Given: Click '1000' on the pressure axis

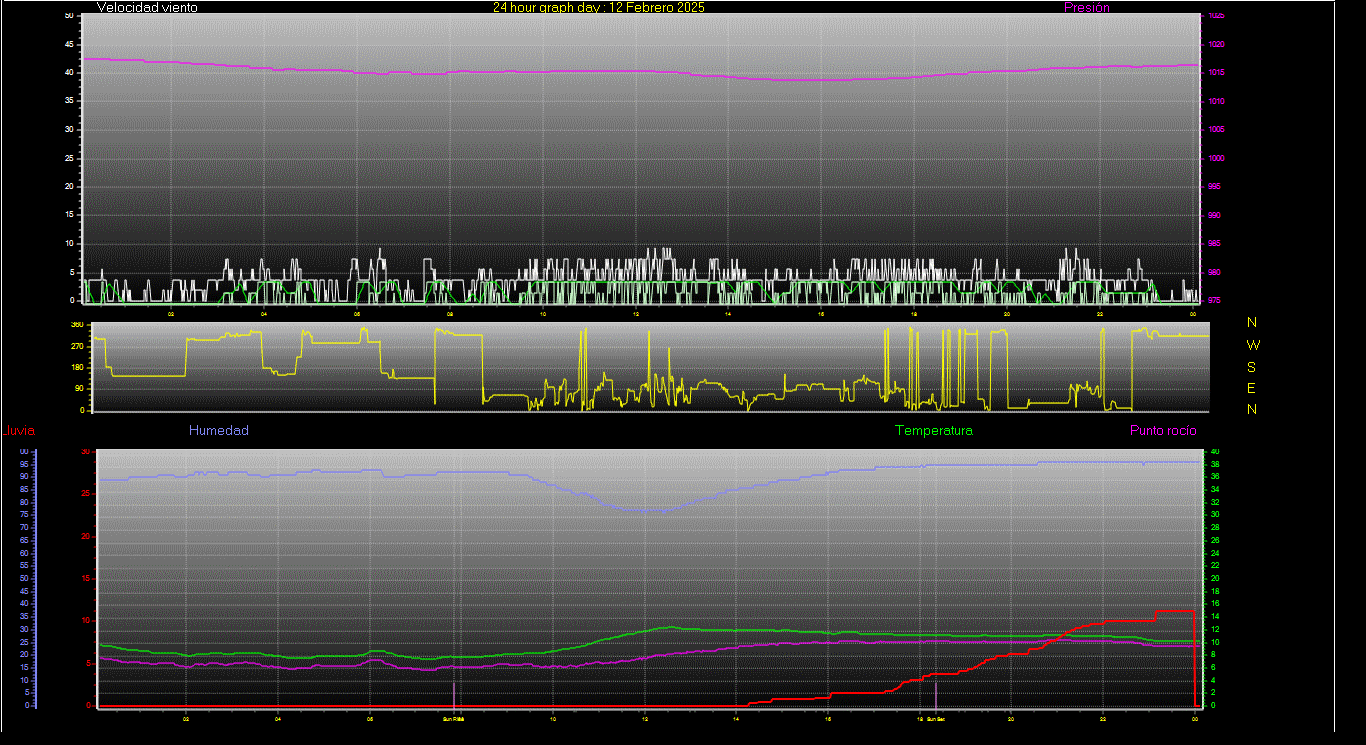Looking at the screenshot, I should pyautogui.click(x=1215, y=158).
